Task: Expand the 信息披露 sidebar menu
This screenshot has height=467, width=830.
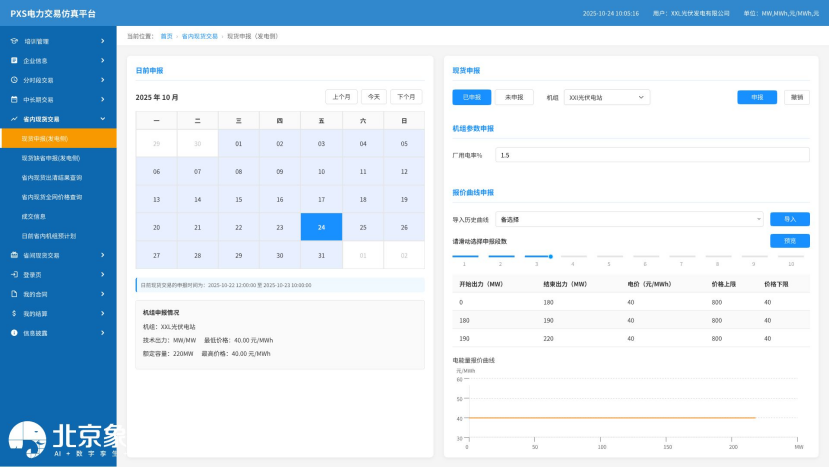Action: coord(103,333)
